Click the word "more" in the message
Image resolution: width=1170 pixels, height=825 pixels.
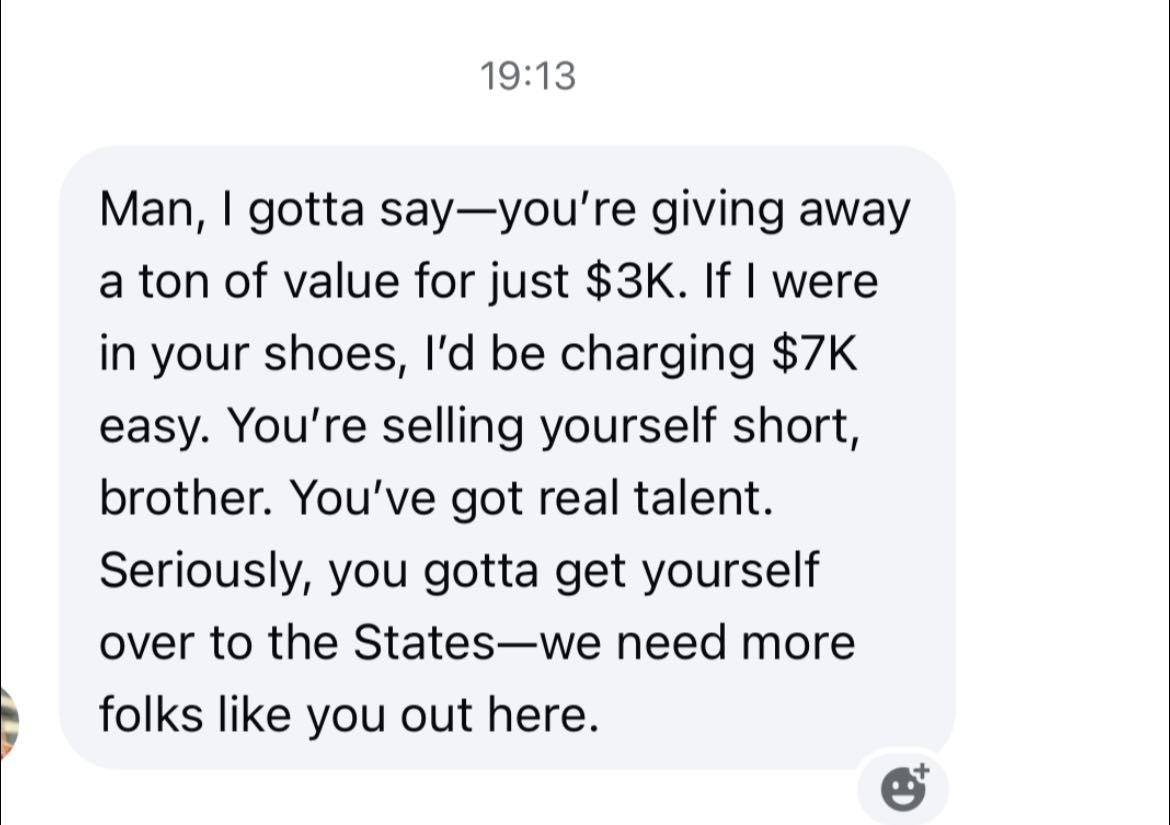[806, 643]
